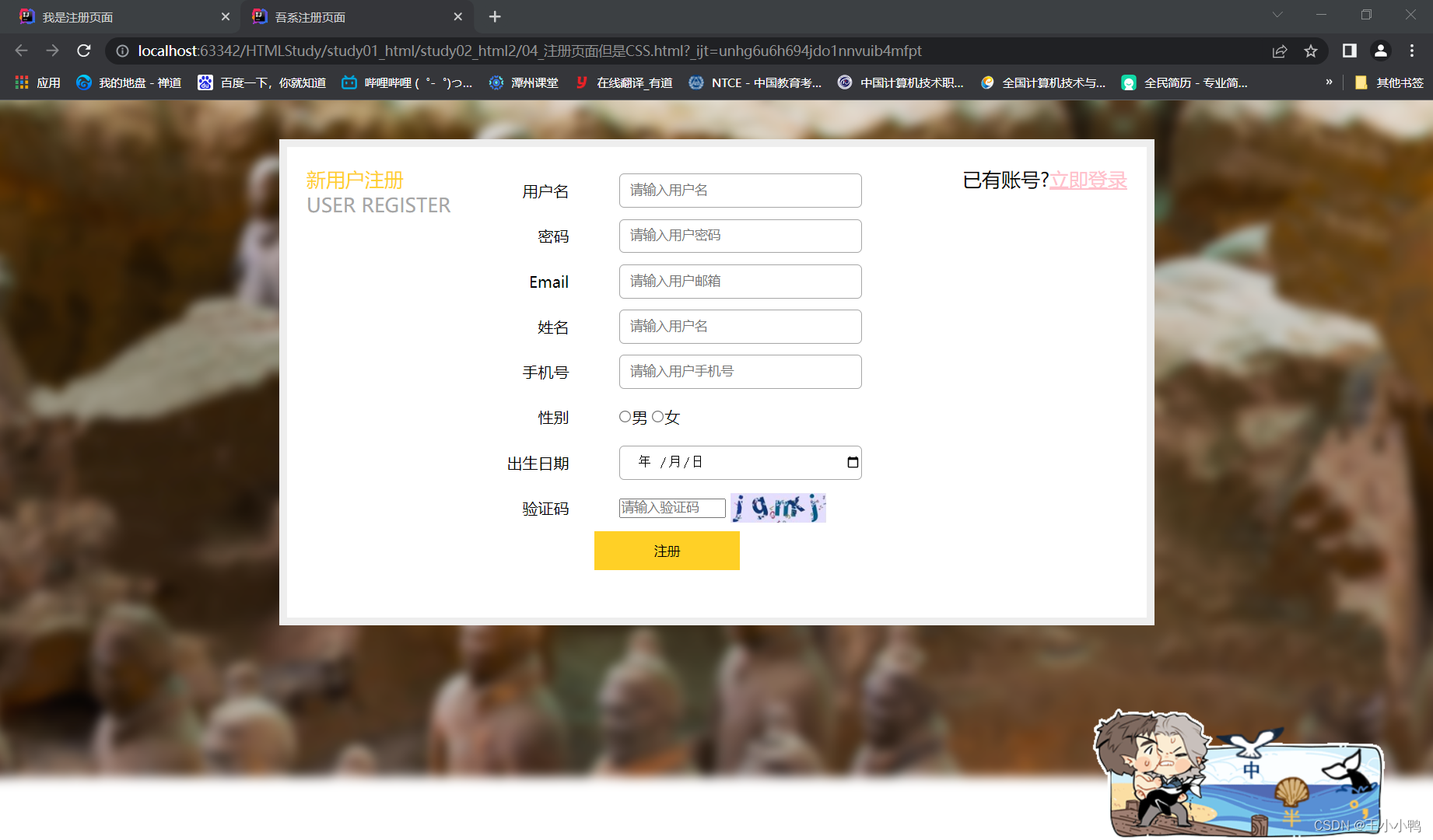
Task: Follow the 立即登录 link
Action: tap(1088, 180)
